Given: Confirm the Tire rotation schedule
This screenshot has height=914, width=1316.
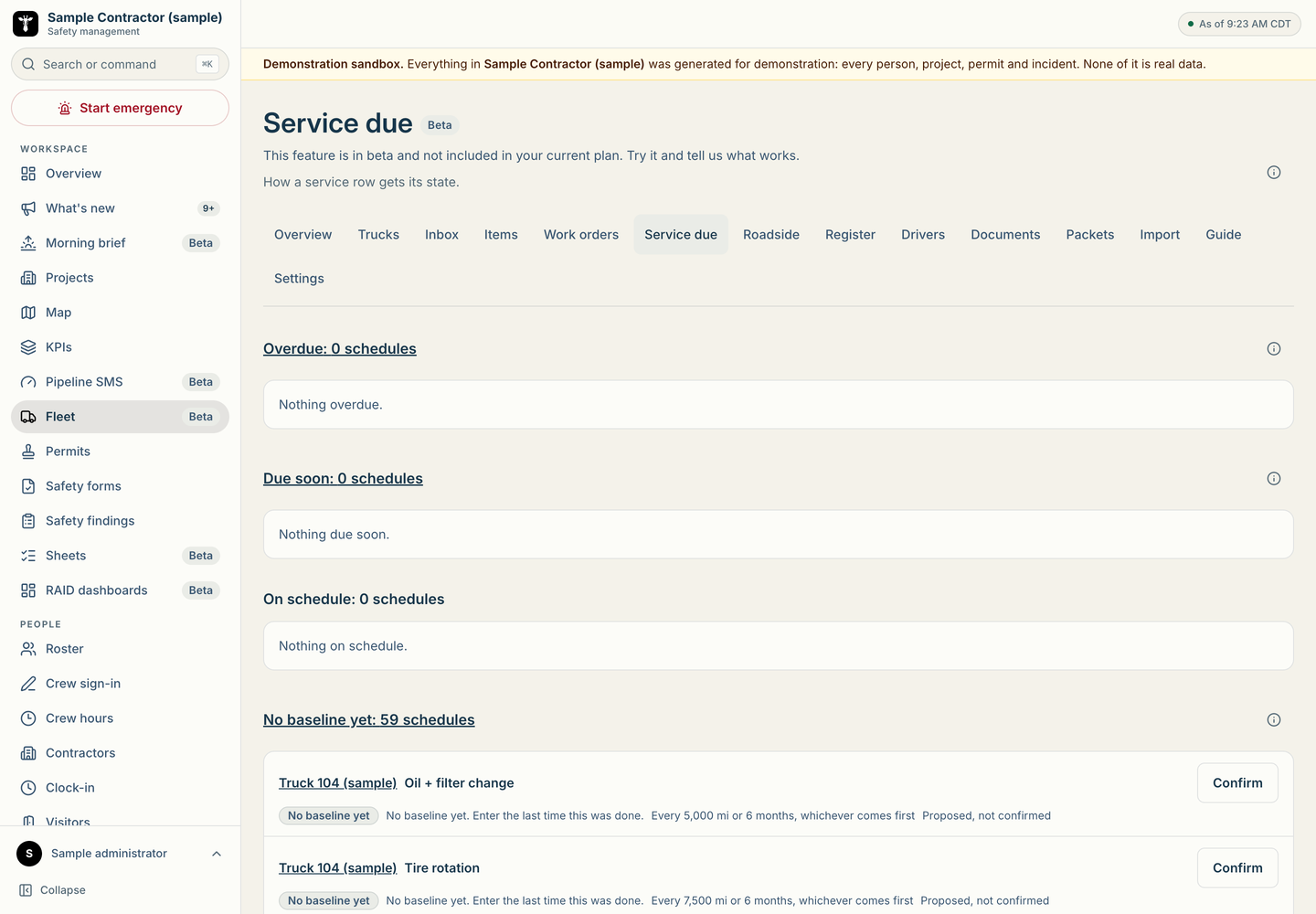Looking at the screenshot, I should [1237, 868].
